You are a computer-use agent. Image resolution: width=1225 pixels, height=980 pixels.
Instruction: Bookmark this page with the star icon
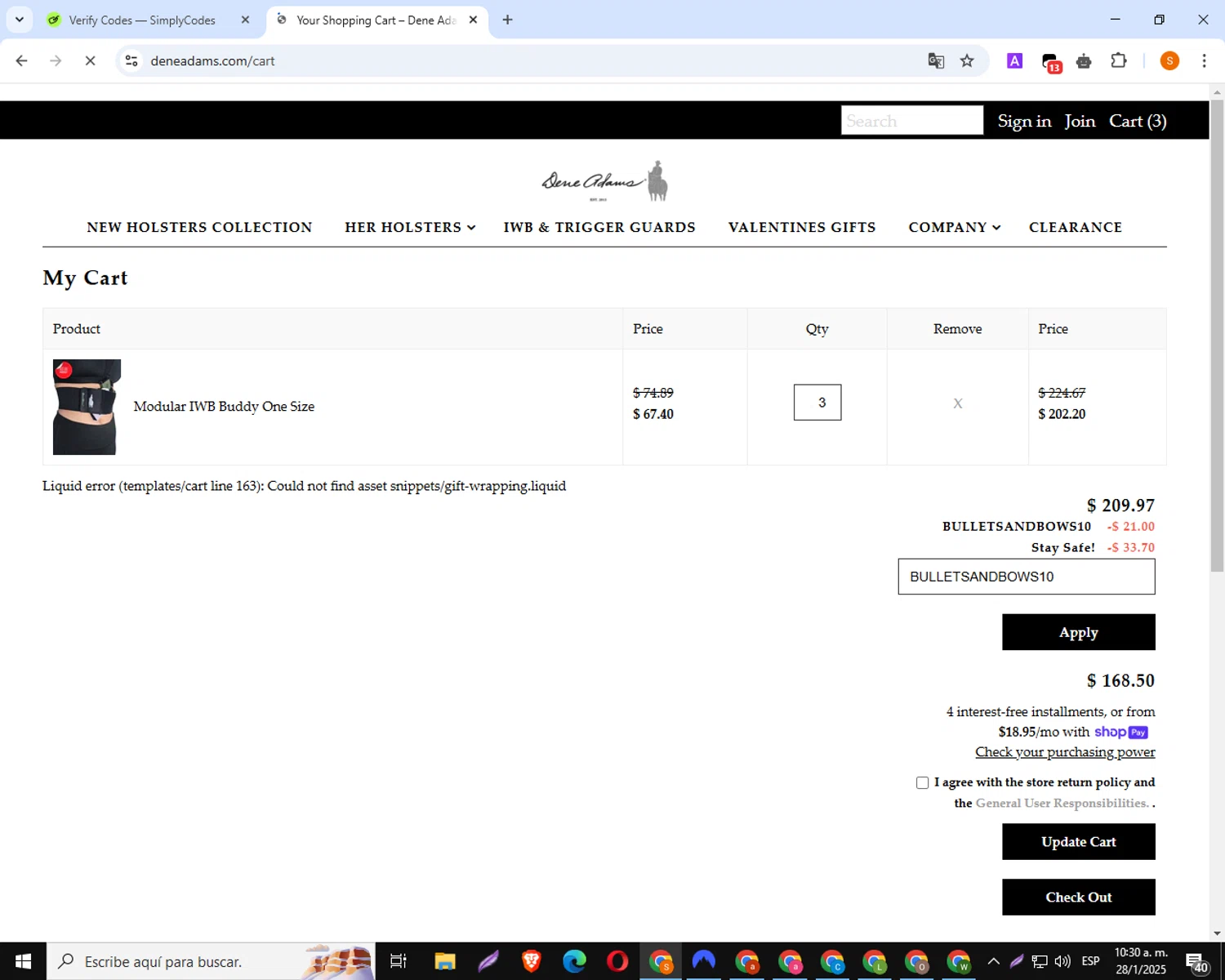click(x=967, y=60)
